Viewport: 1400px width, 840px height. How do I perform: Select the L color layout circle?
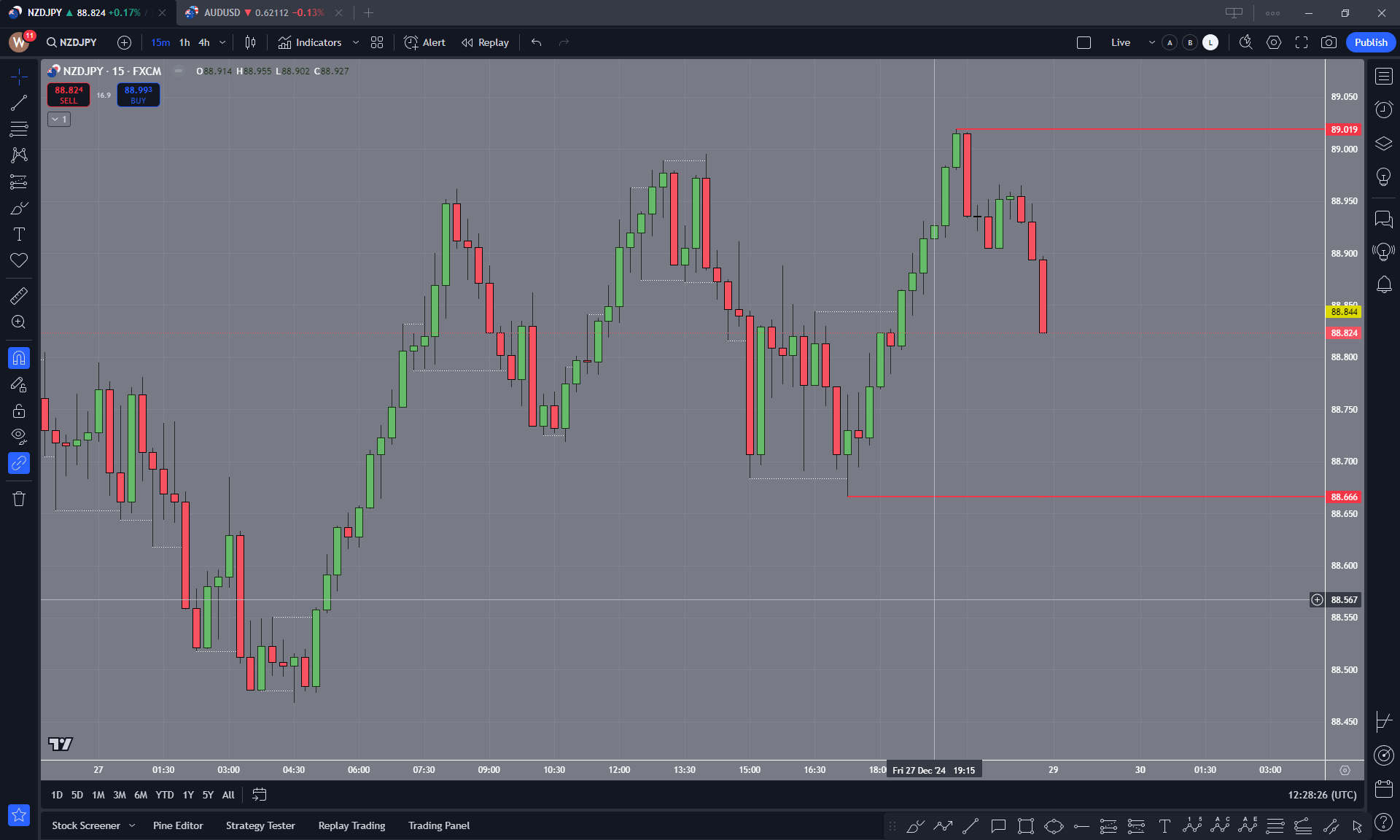pyautogui.click(x=1210, y=42)
